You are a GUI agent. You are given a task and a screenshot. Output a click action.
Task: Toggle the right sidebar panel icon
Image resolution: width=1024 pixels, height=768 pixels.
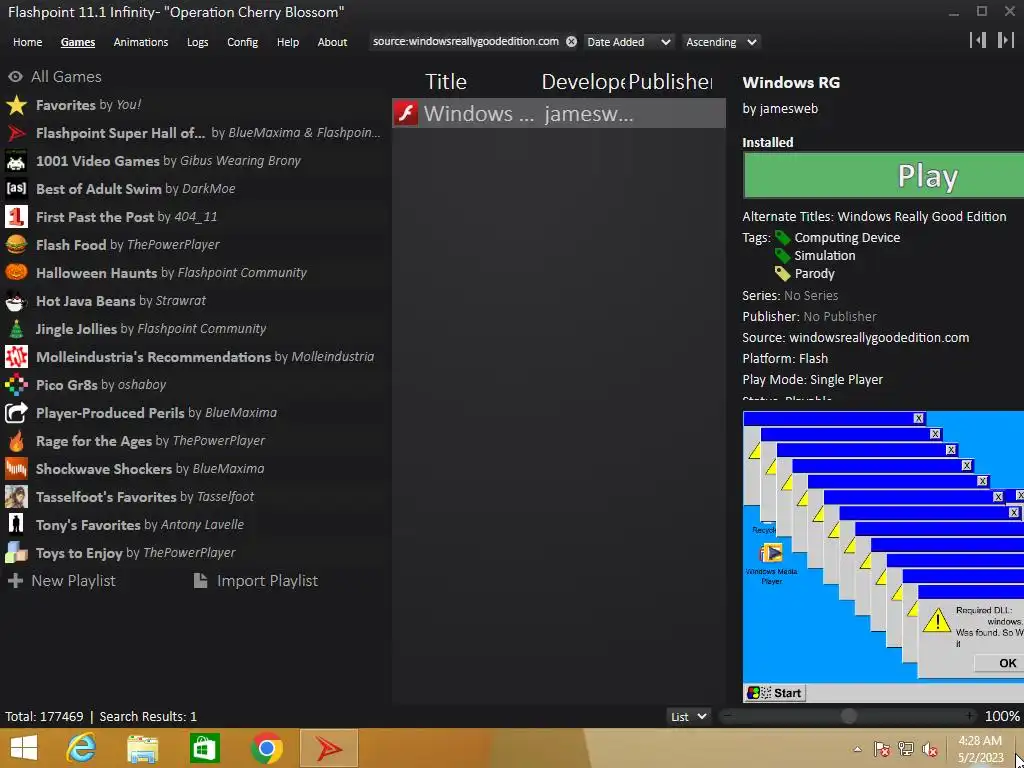[x=1005, y=40]
